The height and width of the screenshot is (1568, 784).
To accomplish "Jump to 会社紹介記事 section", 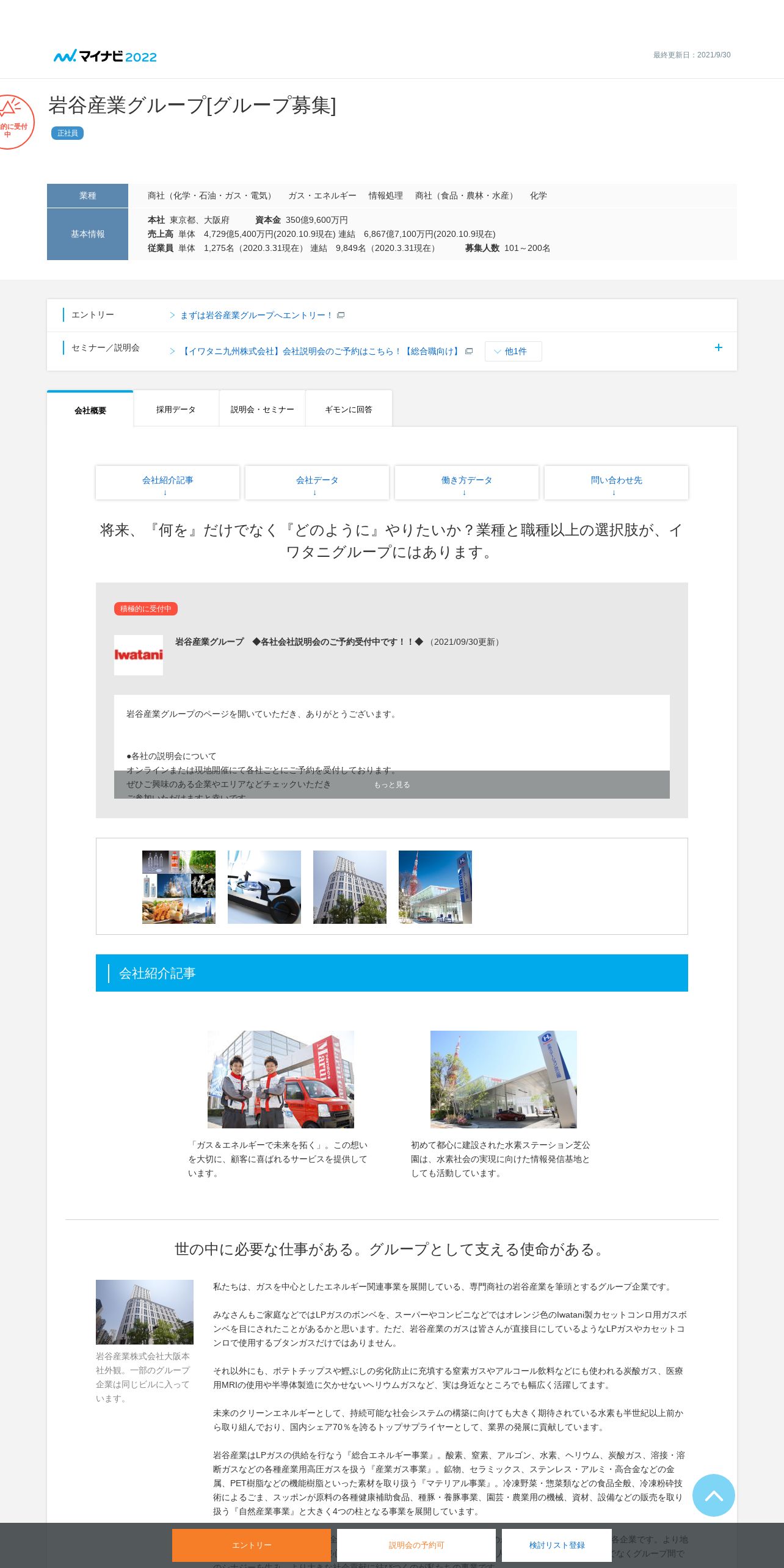I will point(167,483).
